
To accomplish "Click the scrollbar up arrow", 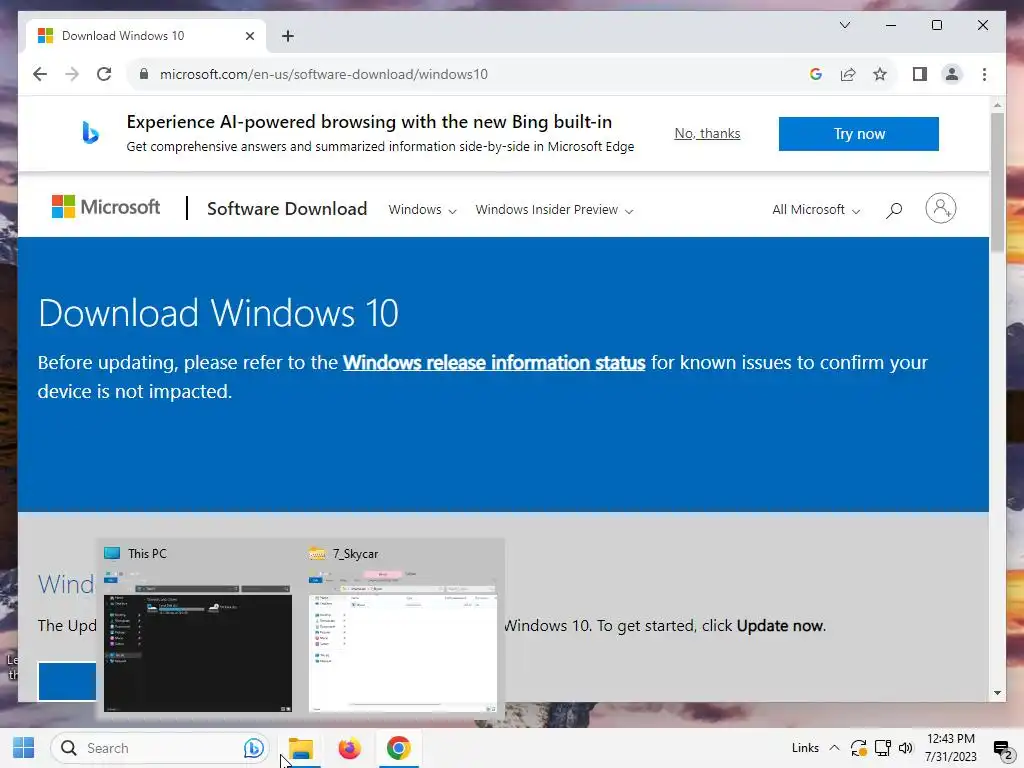I will tap(997, 104).
